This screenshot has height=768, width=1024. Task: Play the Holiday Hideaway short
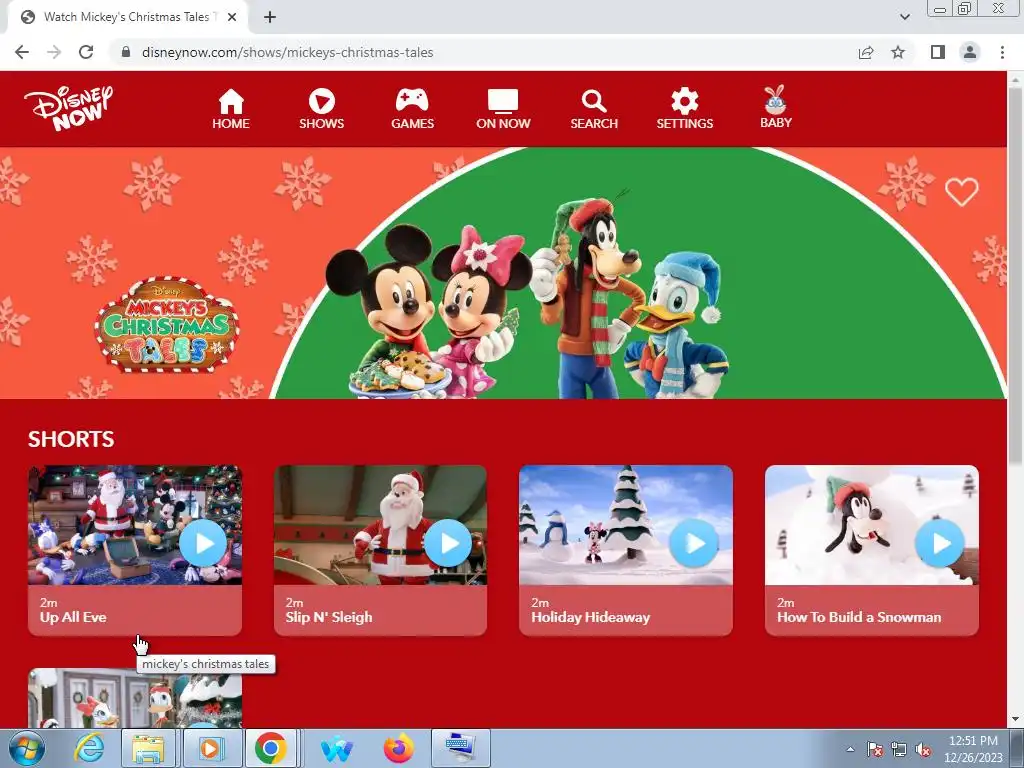click(694, 543)
